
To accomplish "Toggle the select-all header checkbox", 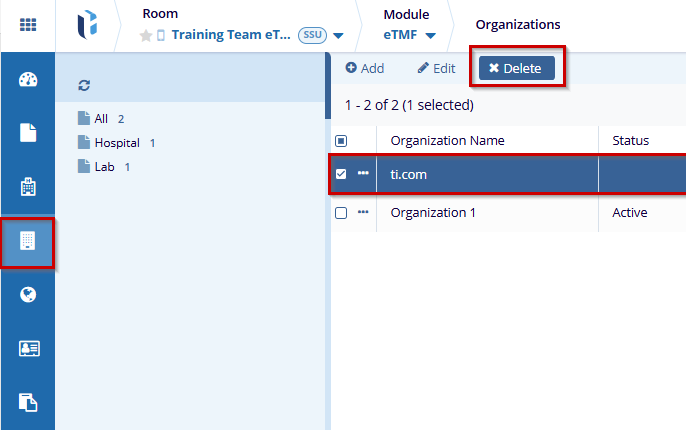I will click(341, 141).
